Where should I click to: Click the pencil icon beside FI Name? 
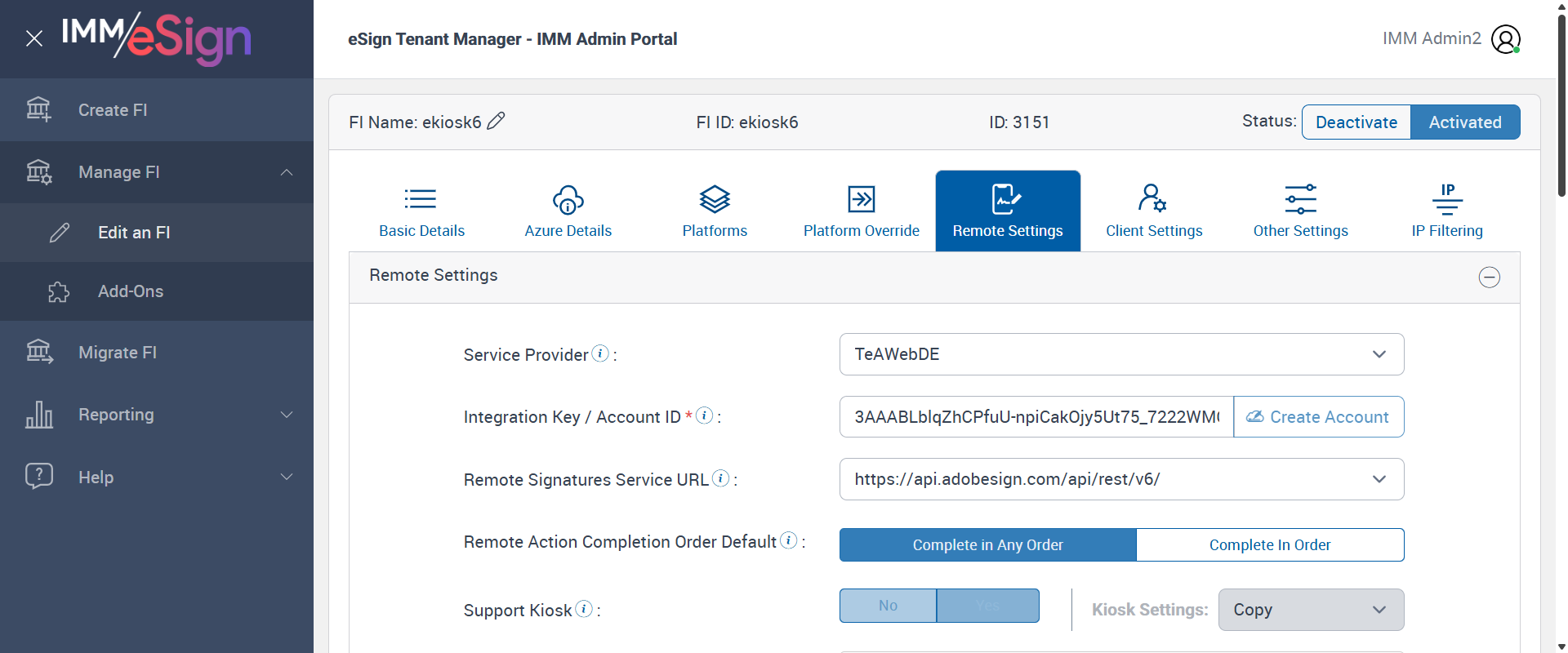coord(496,122)
